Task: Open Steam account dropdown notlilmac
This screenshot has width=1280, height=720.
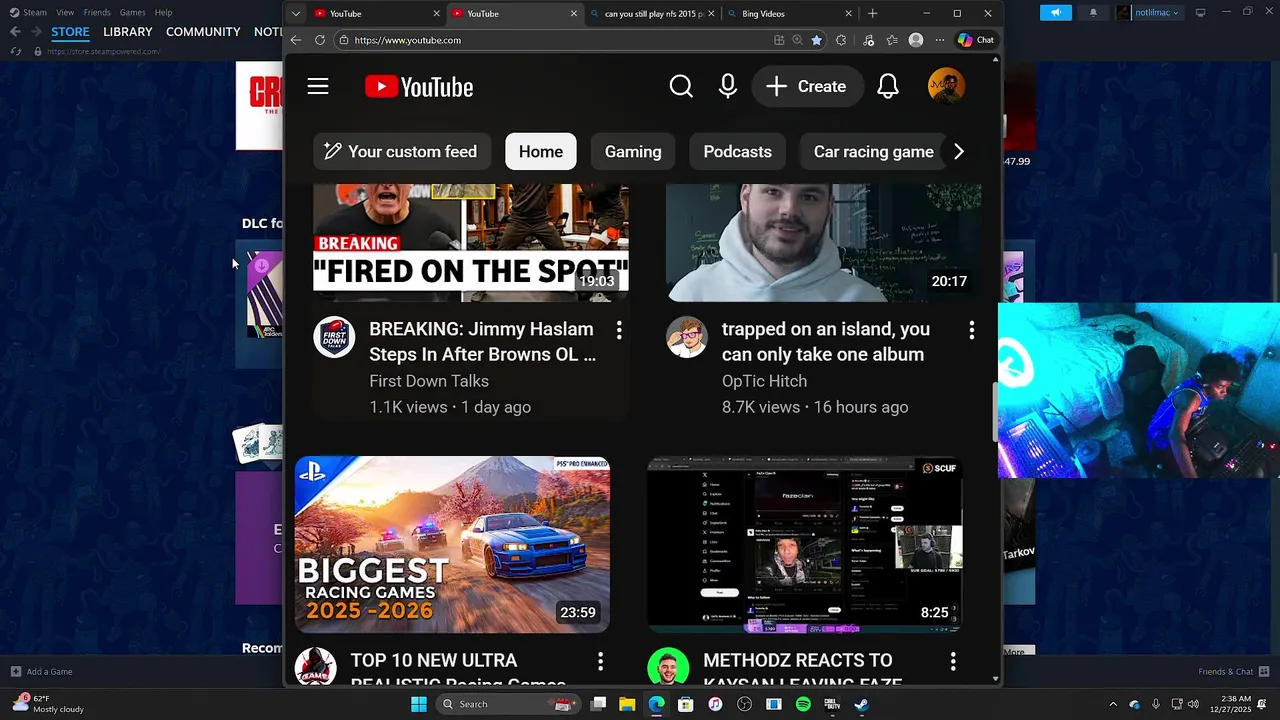Action: pyautogui.click(x=1148, y=12)
